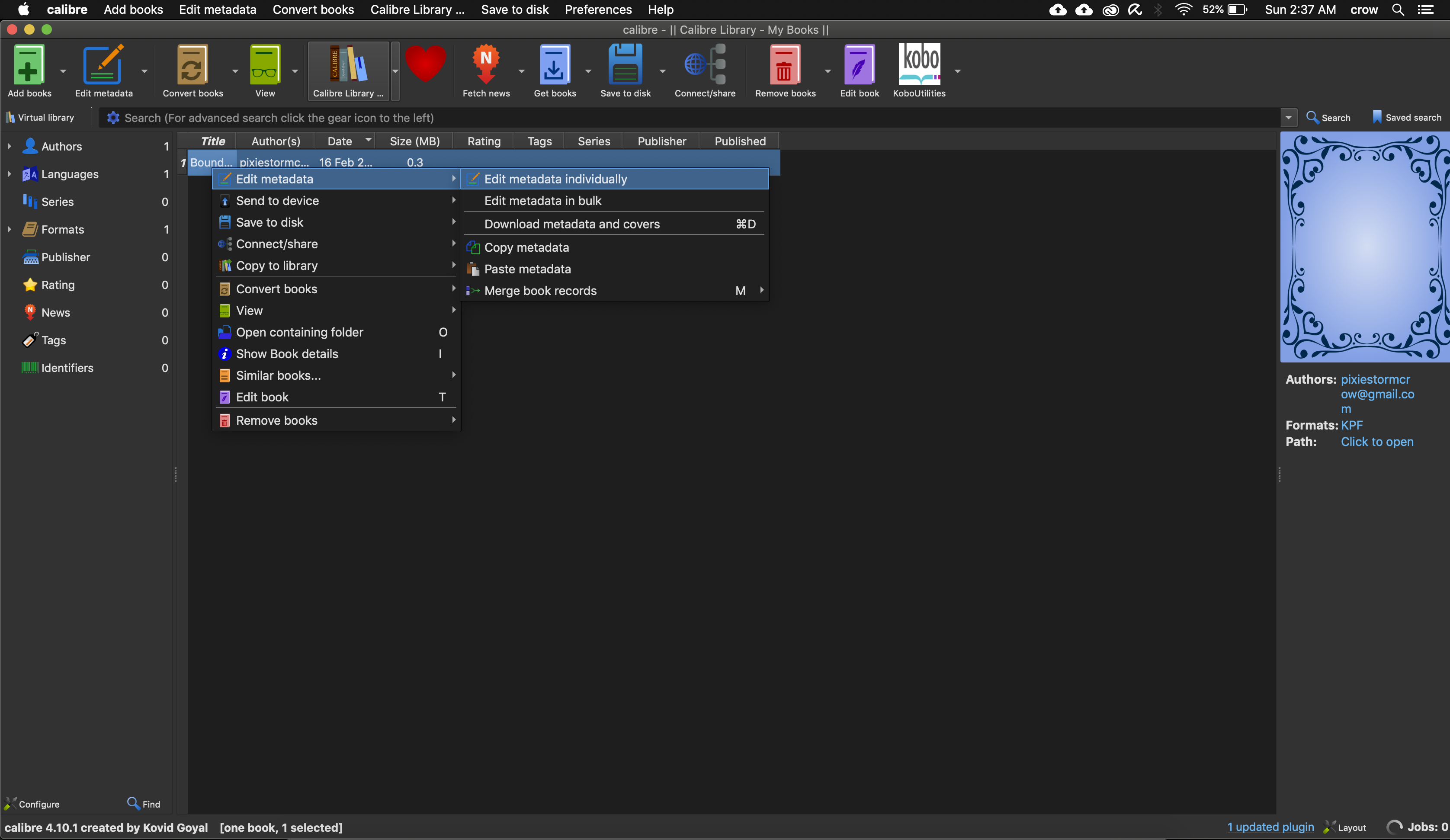Image resolution: width=1450 pixels, height=840 pixels.
Task: Open the search history dropdown arrow
Action: [1288, 117]
